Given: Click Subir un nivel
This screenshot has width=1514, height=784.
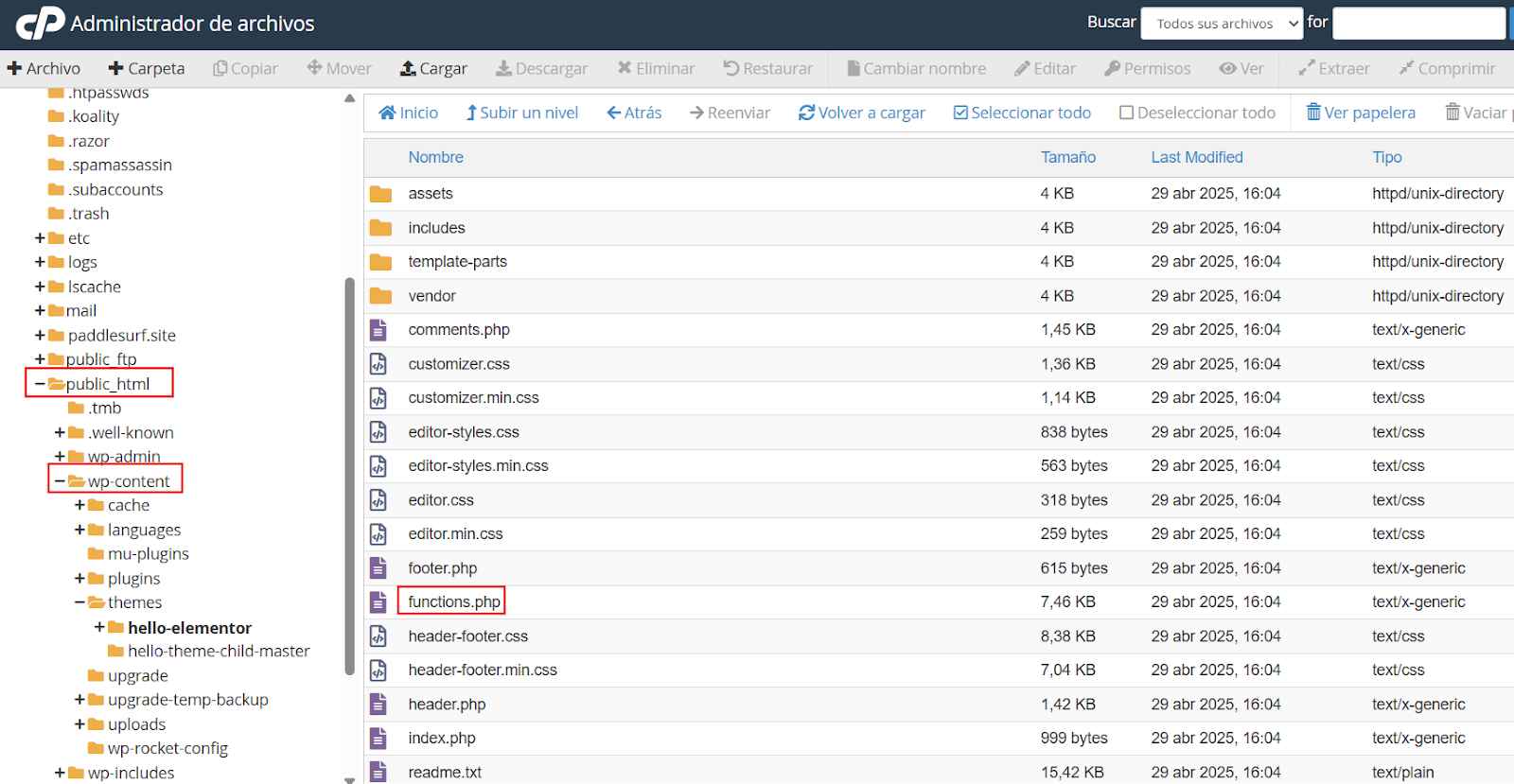Looking at the screenshot, I should (x=521, y=113).
